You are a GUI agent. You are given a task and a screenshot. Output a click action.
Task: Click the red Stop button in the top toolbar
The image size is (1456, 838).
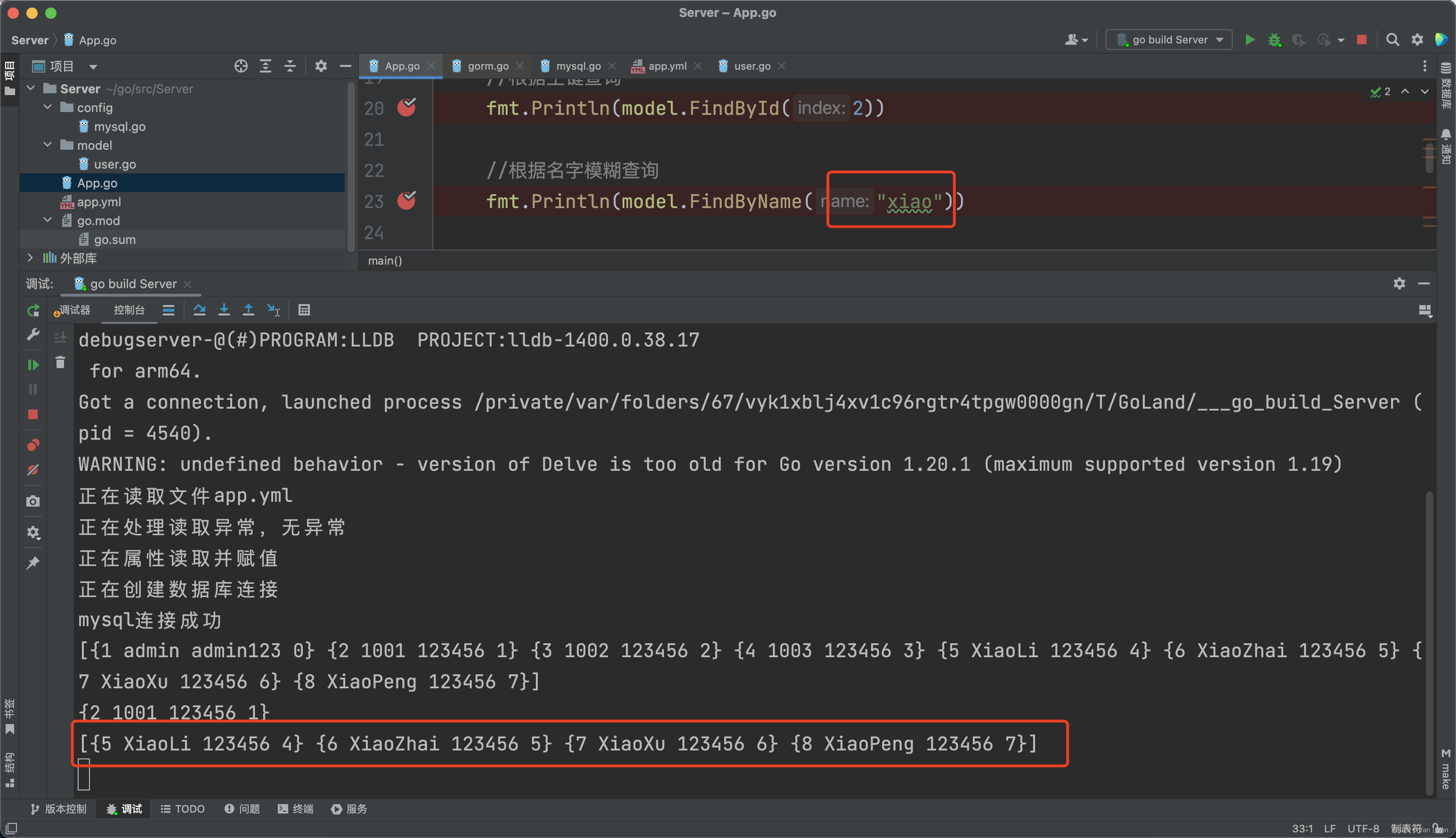[1361, 40]
